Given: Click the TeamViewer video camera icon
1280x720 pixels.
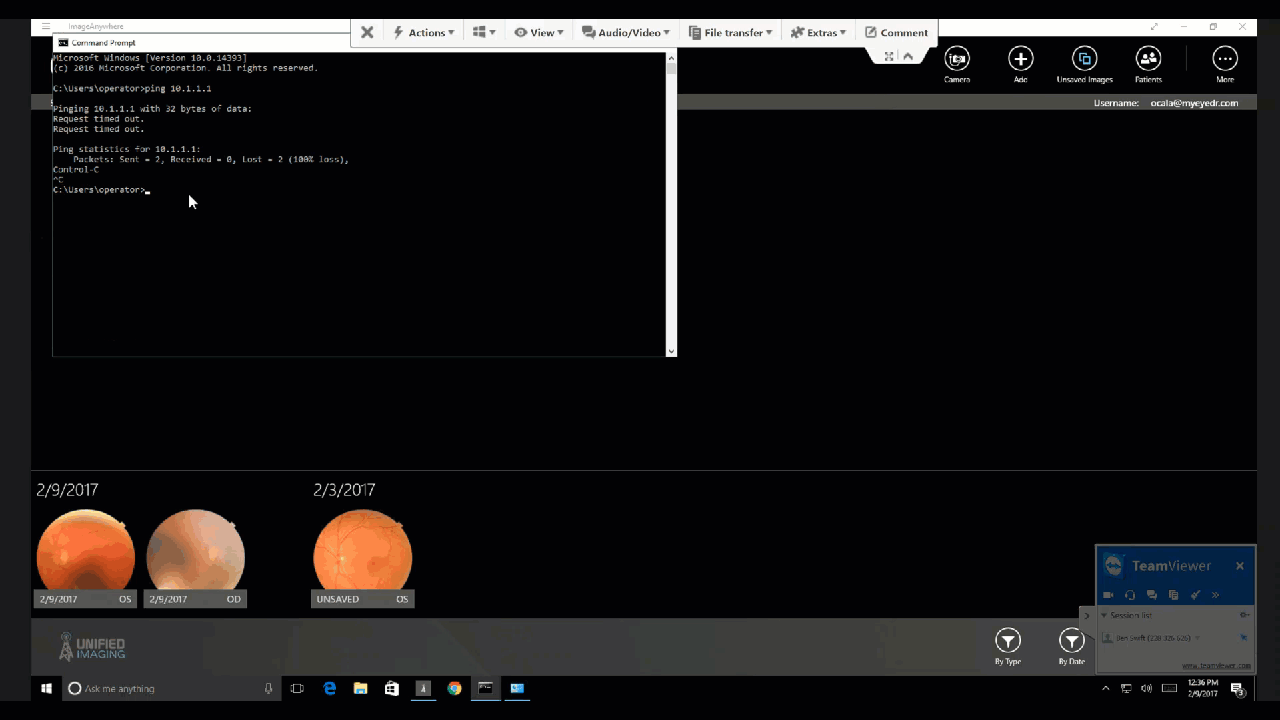Looking at the screenshot, I should (1108, 595).
